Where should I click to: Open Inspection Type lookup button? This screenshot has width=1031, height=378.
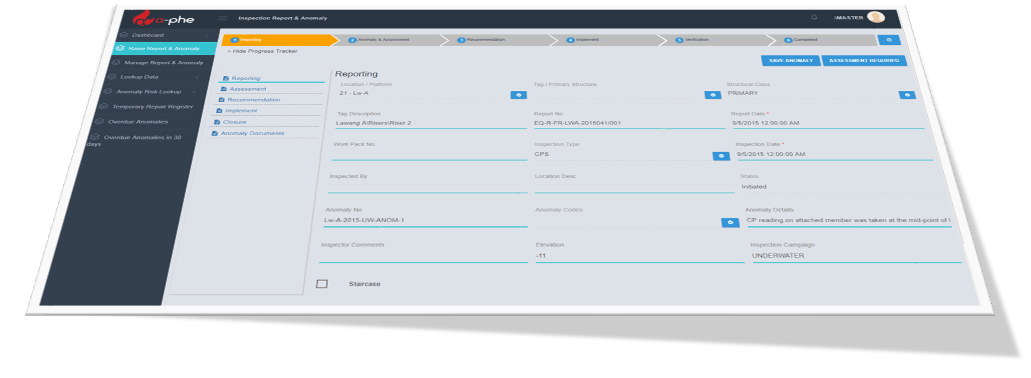(721, 156)
